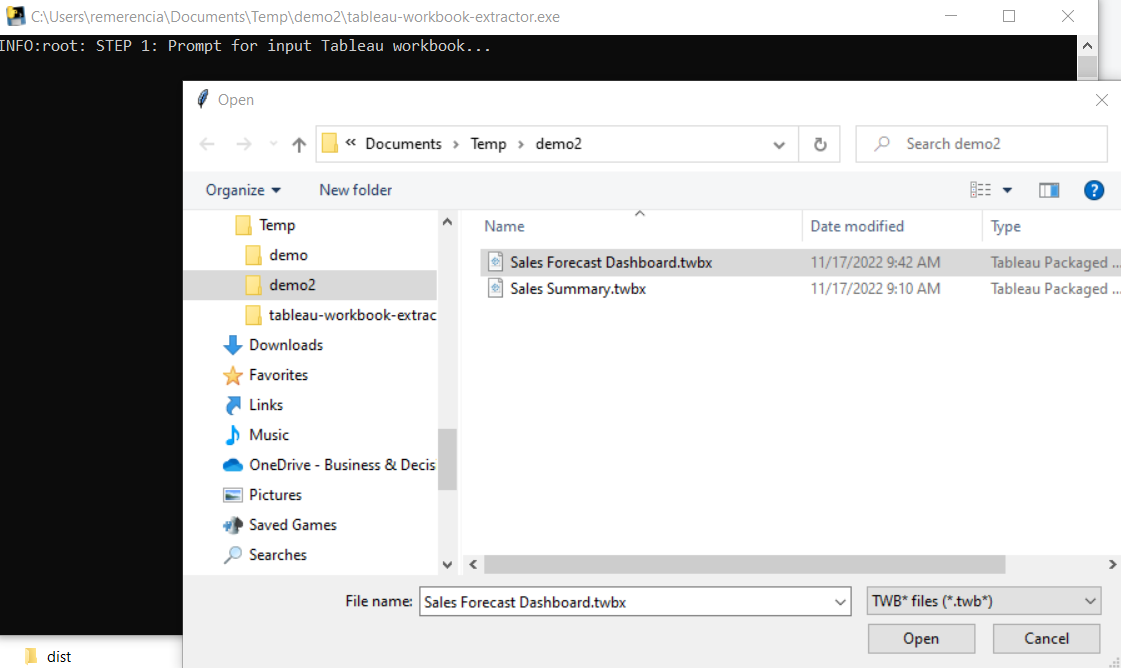Open the Organize menu
The image size is (1121, 668).
243,190
